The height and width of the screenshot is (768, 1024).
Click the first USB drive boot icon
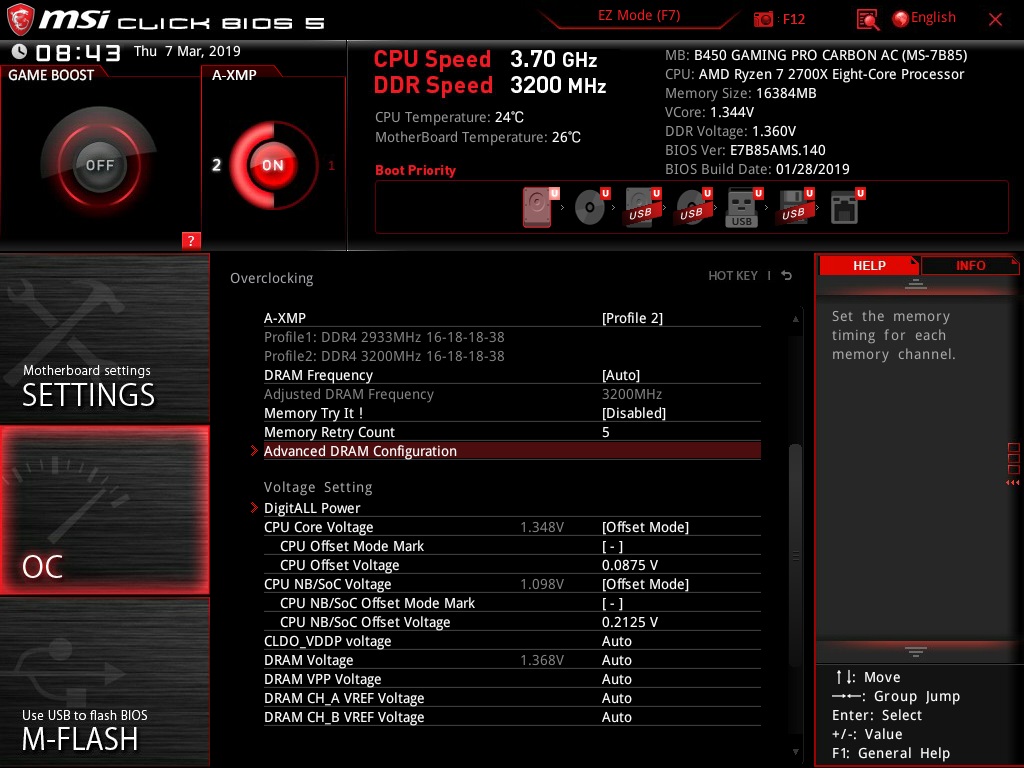639,205
